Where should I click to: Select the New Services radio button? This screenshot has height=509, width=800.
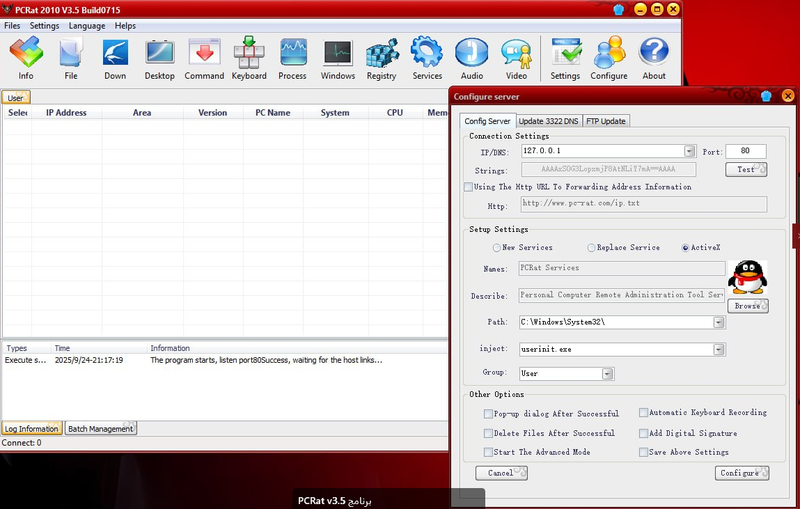tap(496, 248)
